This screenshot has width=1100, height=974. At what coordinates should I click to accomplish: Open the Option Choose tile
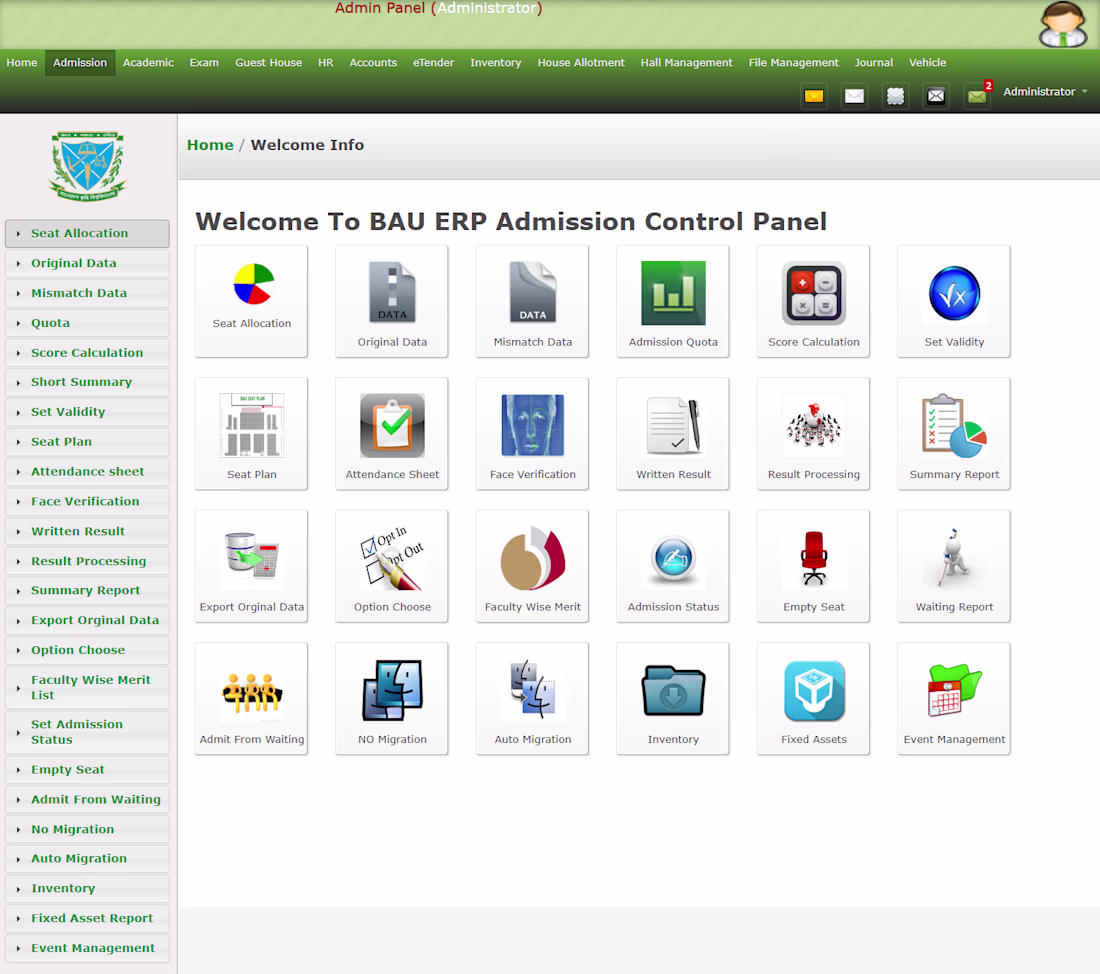(391, 566)
